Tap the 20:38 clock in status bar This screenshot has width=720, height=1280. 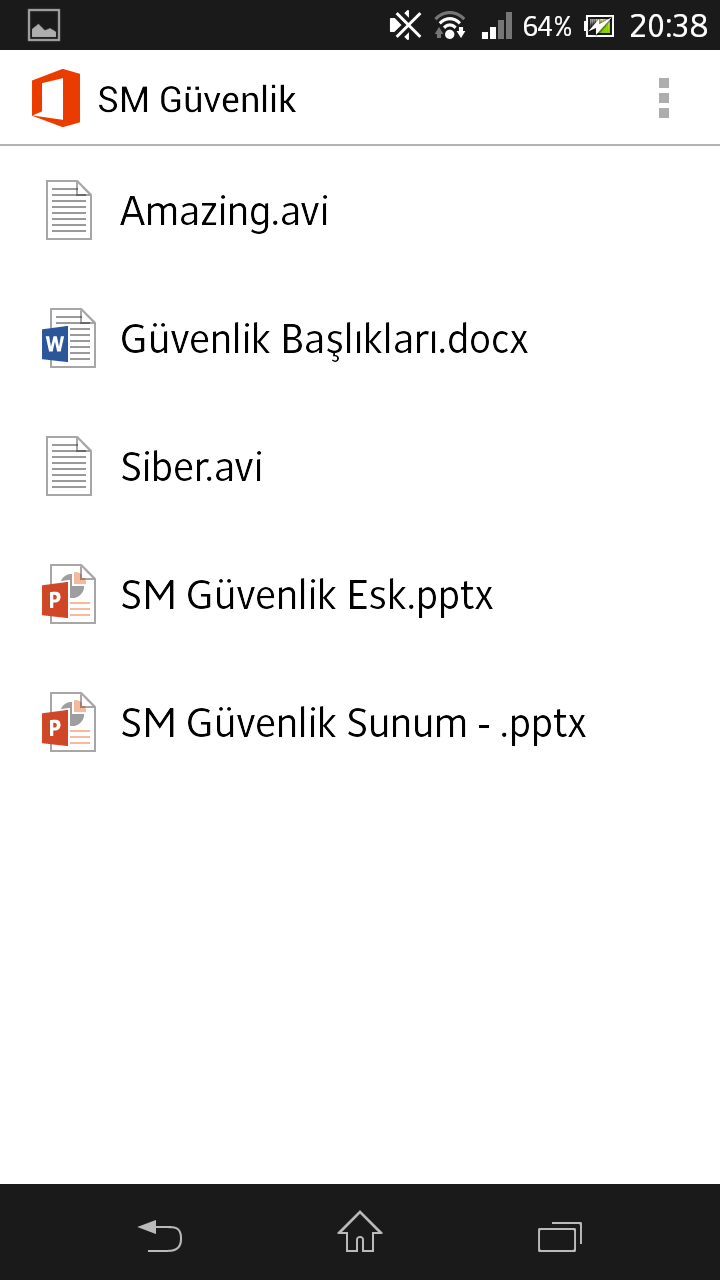click(668, 25)
